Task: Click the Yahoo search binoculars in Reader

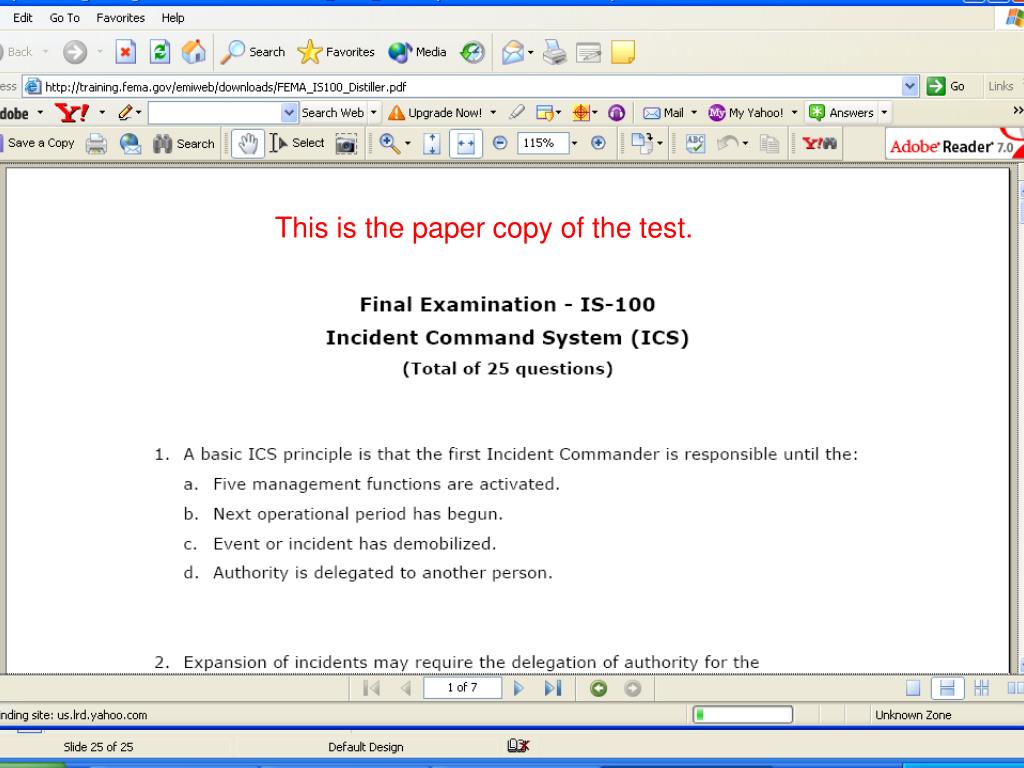Action: (x=820, y=143)
